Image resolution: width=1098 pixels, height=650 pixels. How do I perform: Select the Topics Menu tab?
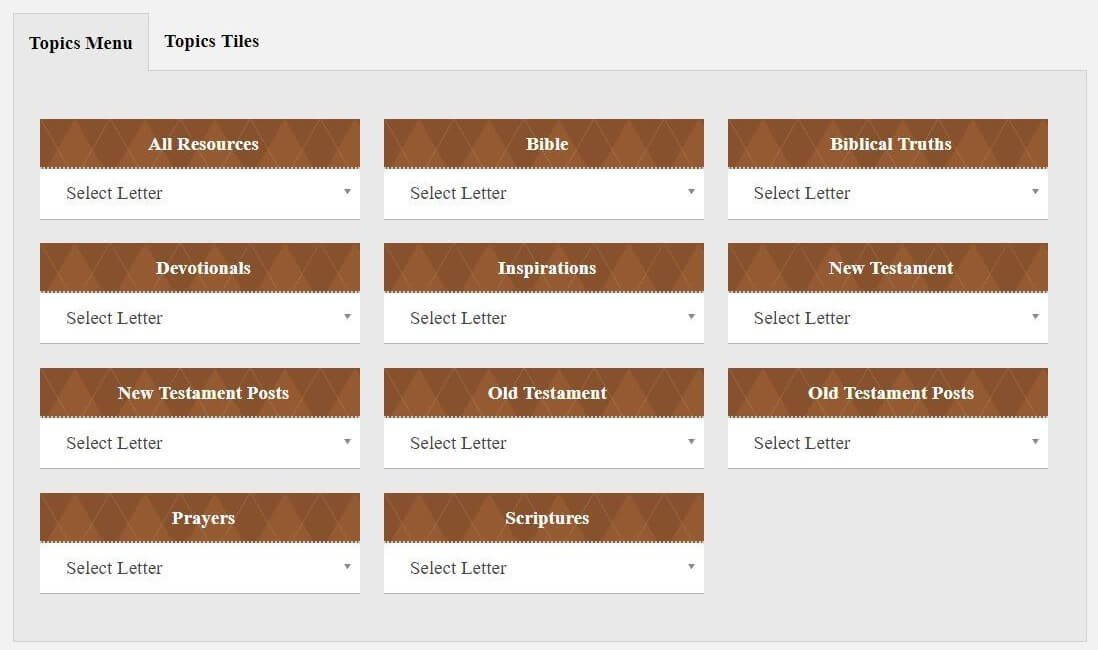81,43
